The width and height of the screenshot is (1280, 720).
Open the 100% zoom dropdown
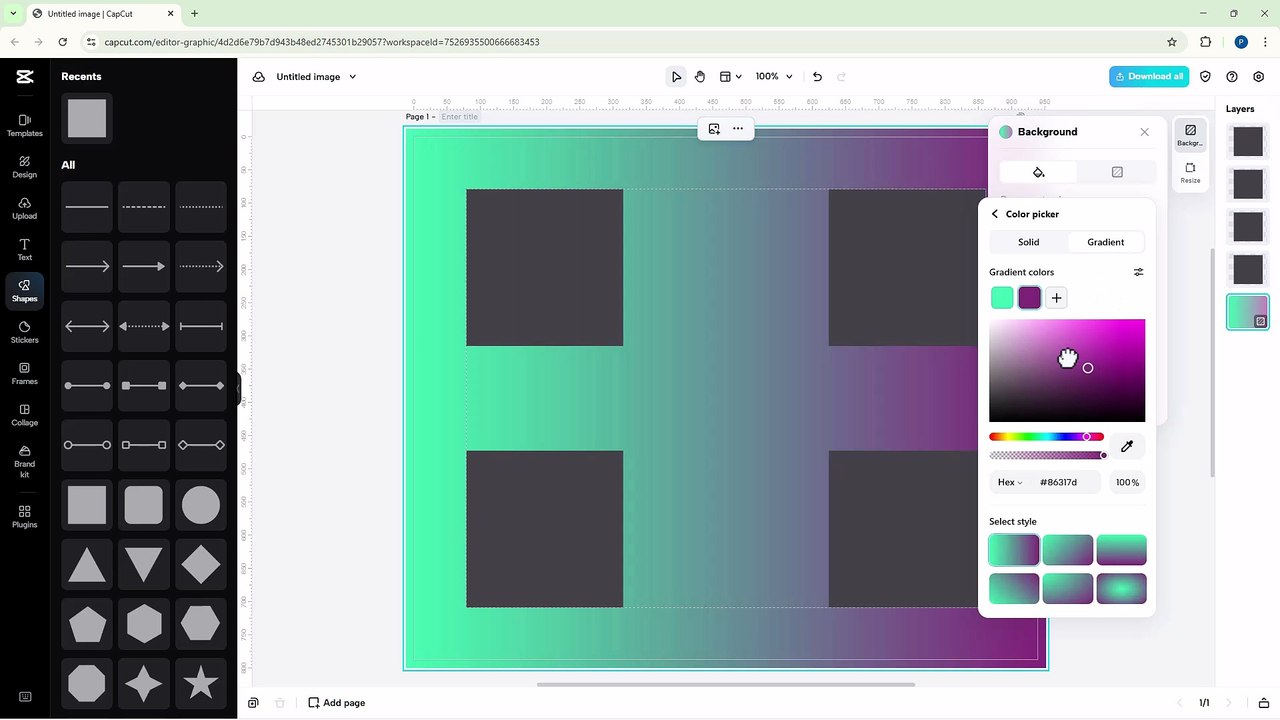pyautogui.click(x=774, y=77)
